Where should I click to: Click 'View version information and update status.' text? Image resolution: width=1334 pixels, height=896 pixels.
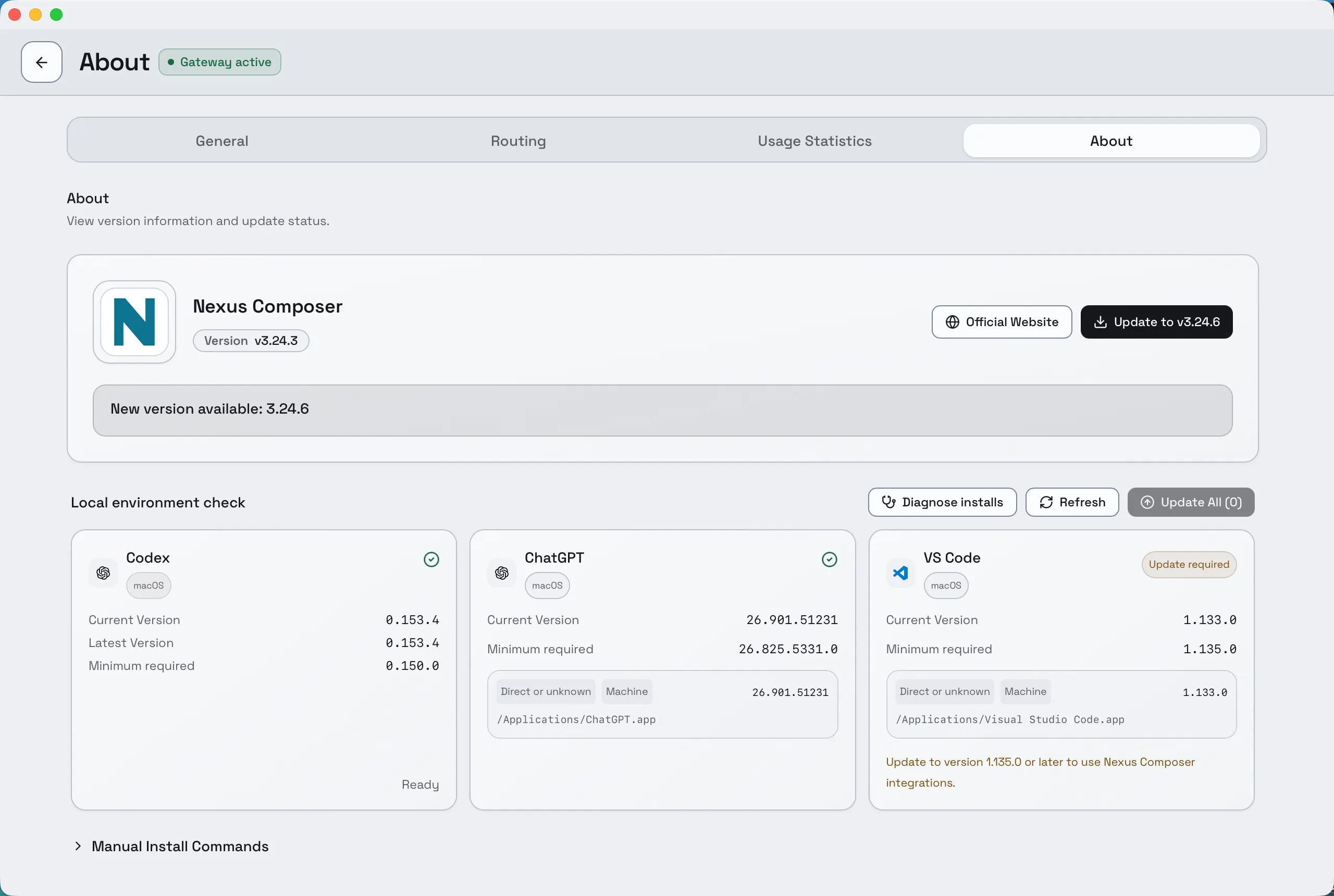point(198,220)
